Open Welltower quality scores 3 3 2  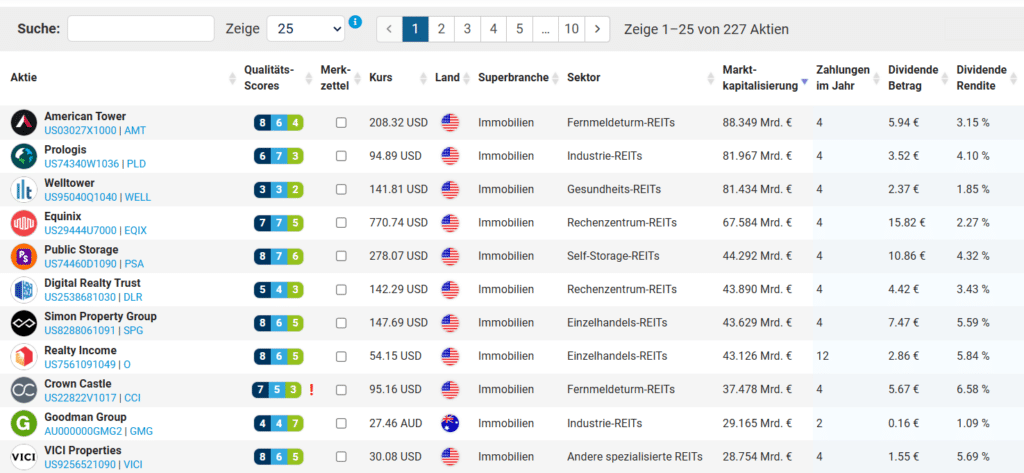pos(279,189)
